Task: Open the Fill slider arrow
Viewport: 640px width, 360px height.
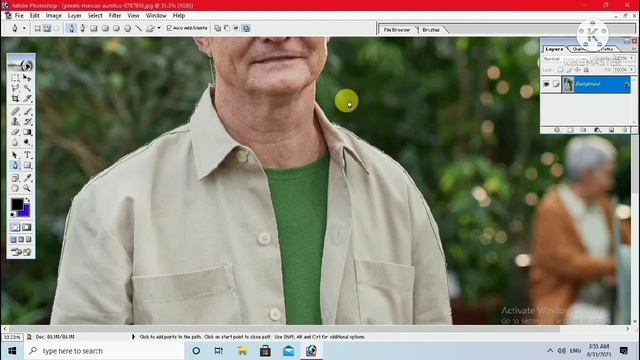Action: pos(632,70)
